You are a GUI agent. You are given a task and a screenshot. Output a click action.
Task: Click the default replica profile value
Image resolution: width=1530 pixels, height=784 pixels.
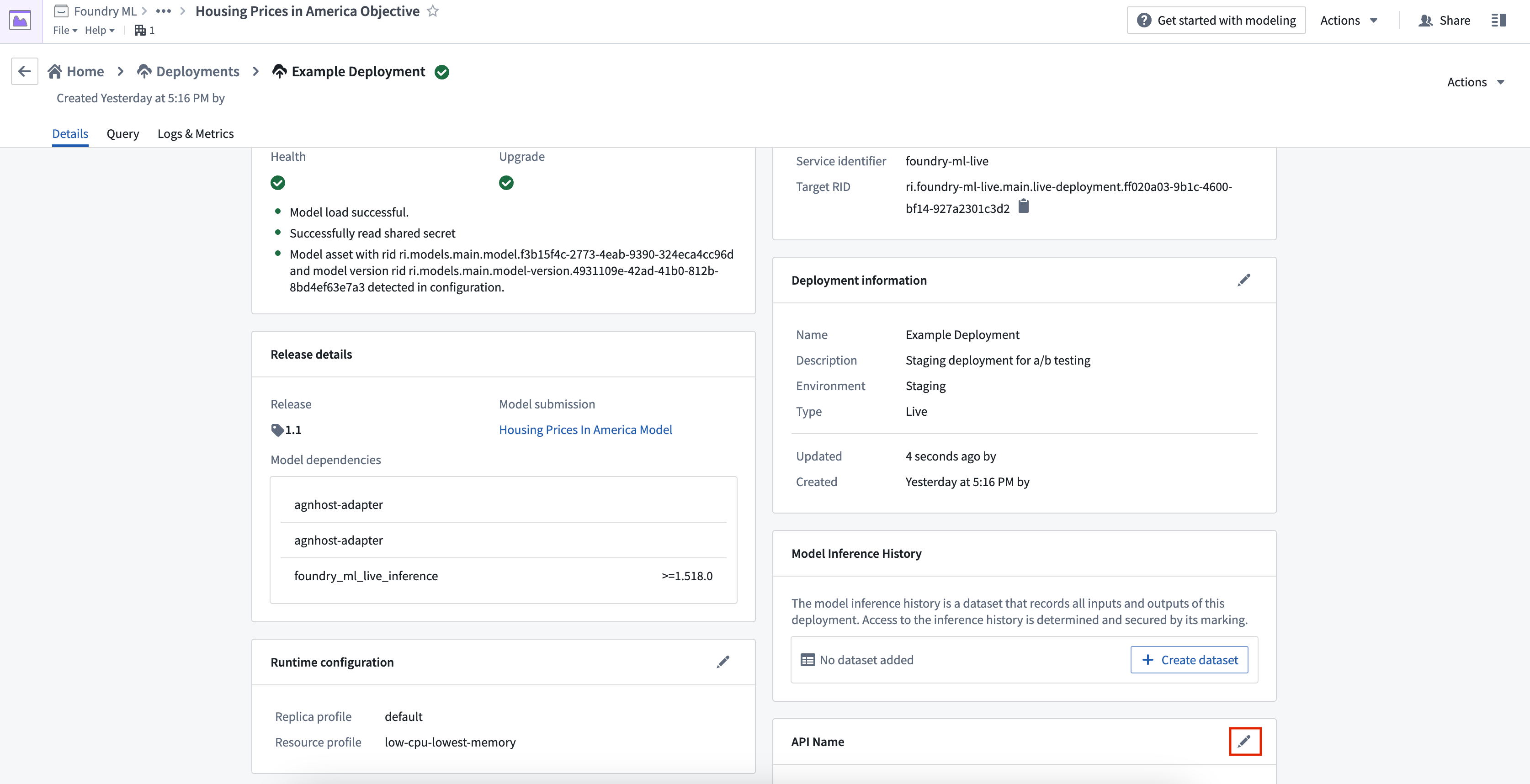403,716
